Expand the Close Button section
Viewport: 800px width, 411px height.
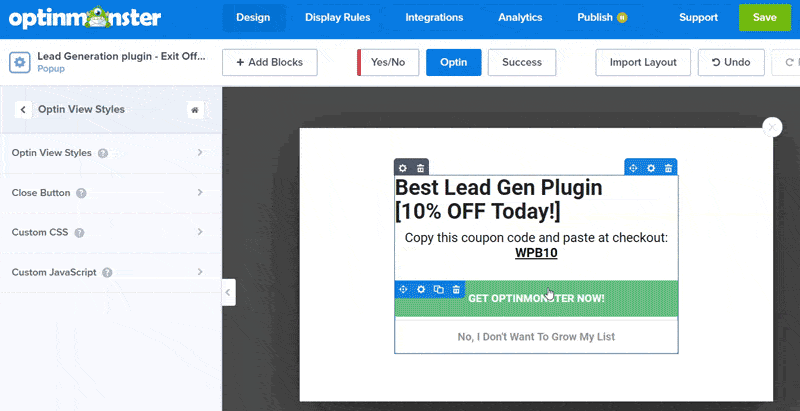110,193
